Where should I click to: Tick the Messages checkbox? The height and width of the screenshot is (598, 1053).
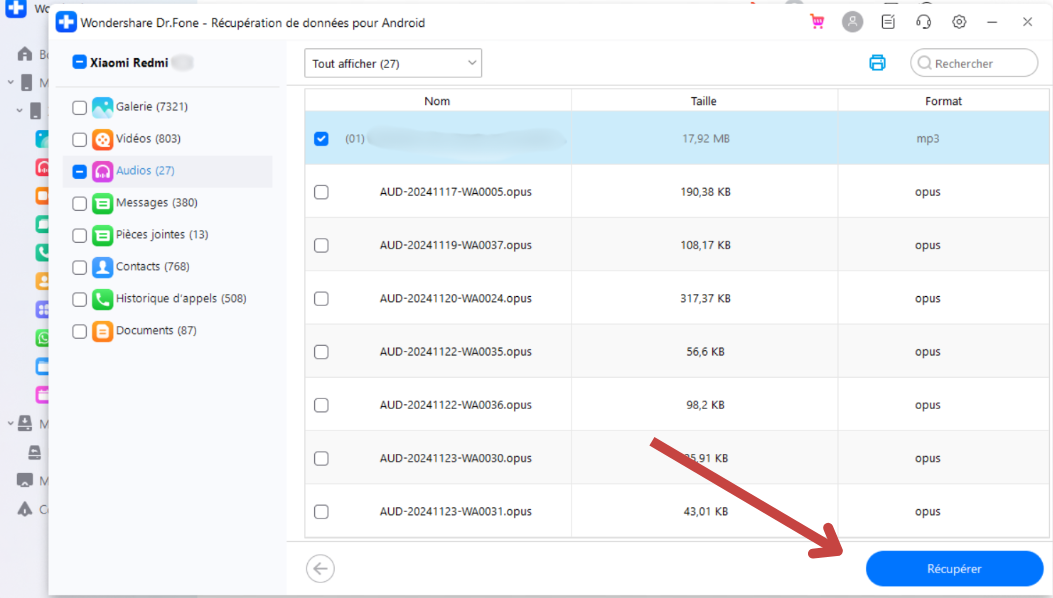(x=79, y=203)
